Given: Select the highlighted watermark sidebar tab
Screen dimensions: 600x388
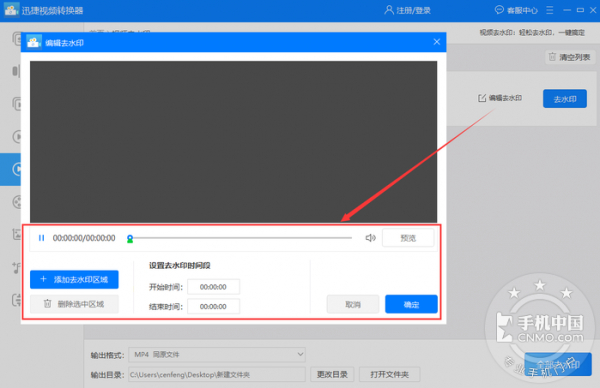Looking at the screenshot, I should coord(10,169).
